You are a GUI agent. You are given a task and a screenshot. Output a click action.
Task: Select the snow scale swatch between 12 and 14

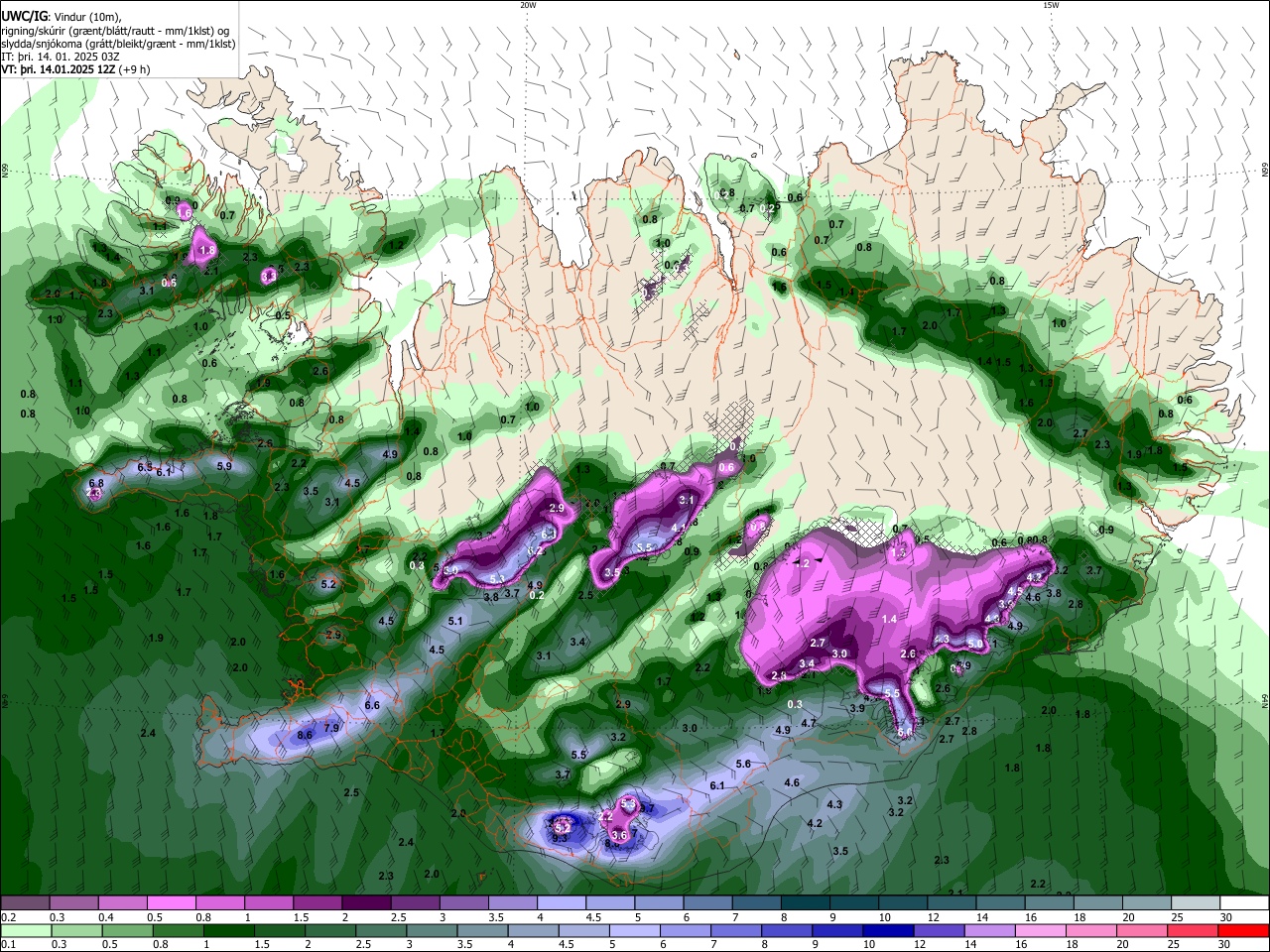pos(952,902)
